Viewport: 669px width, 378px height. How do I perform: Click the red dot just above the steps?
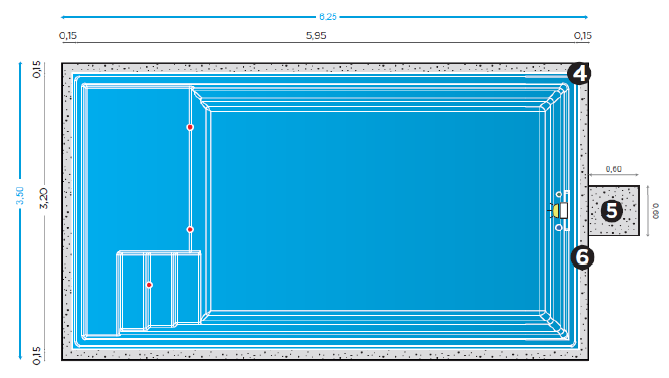click(x=190, y=230)
